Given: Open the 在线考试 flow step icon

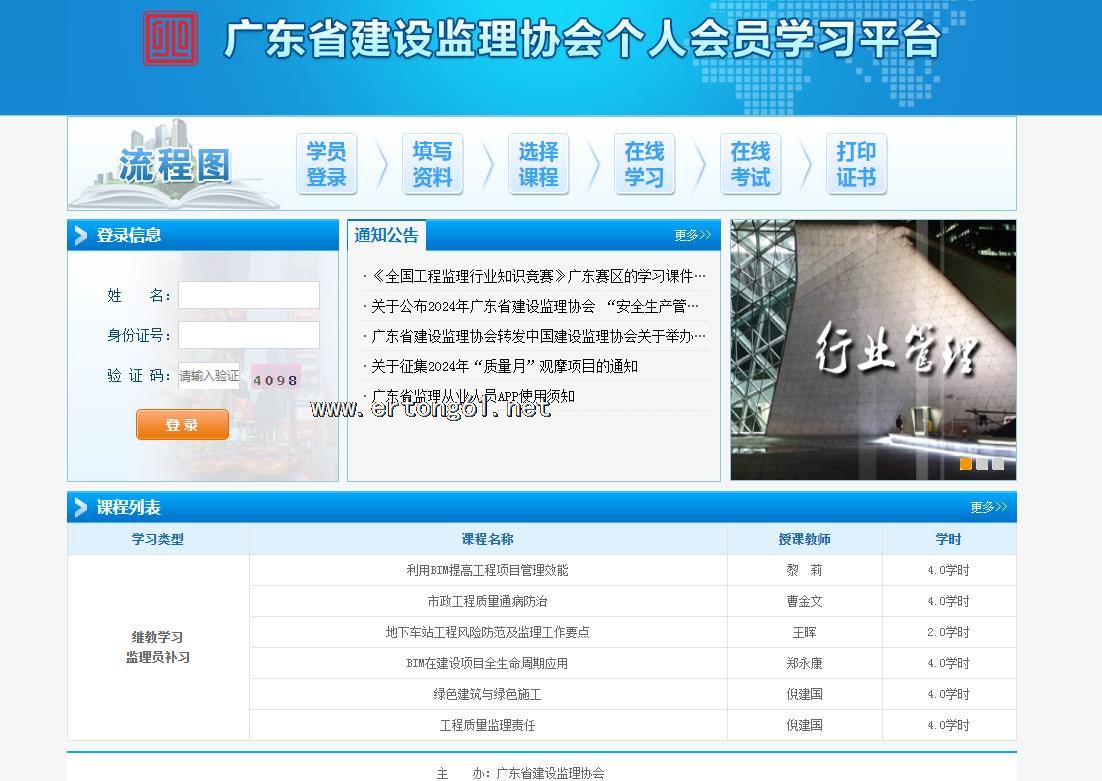Looking at the screenshot, I should click(750, 165).
